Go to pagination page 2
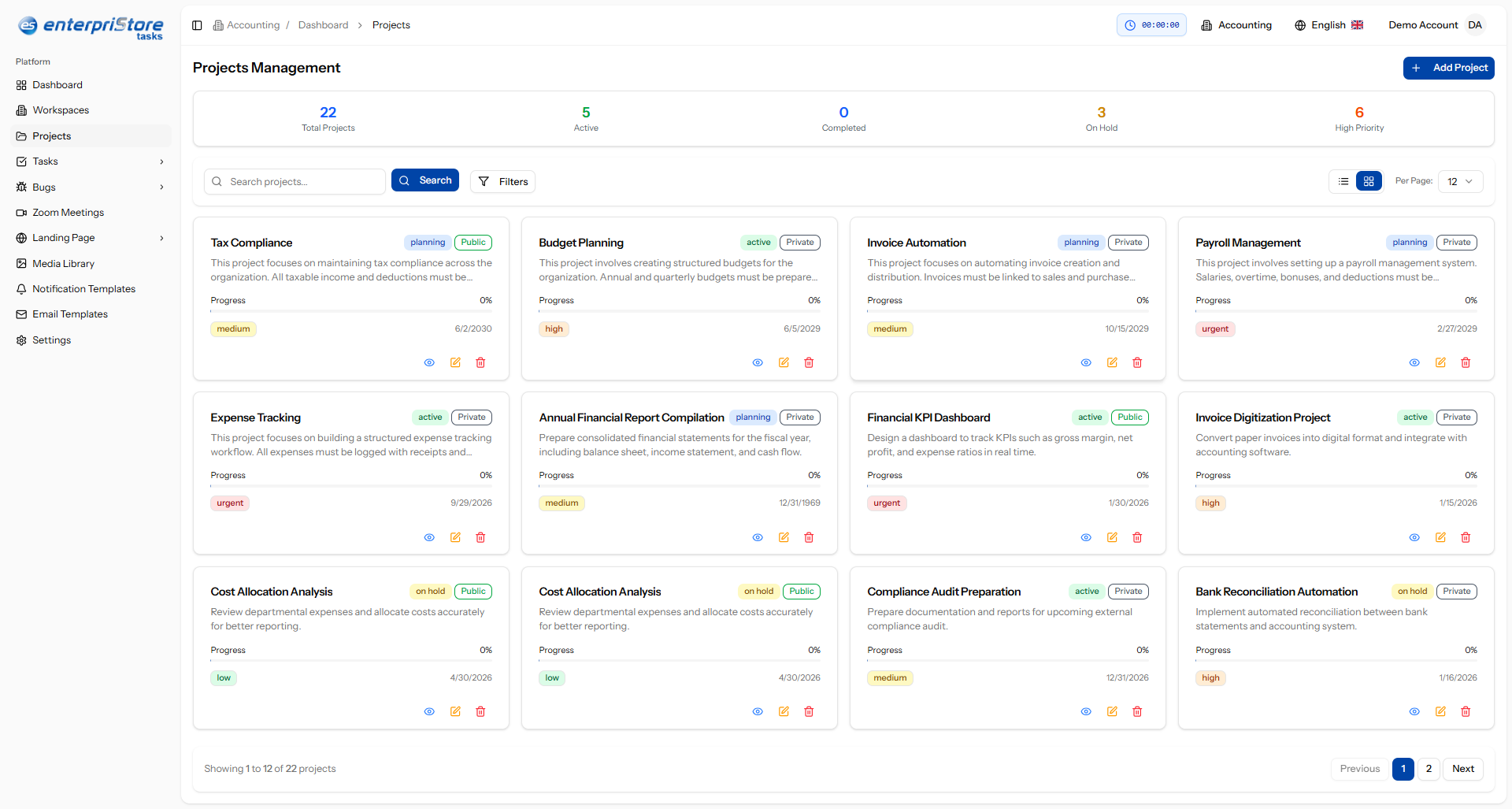 [x=1429, y=769]
